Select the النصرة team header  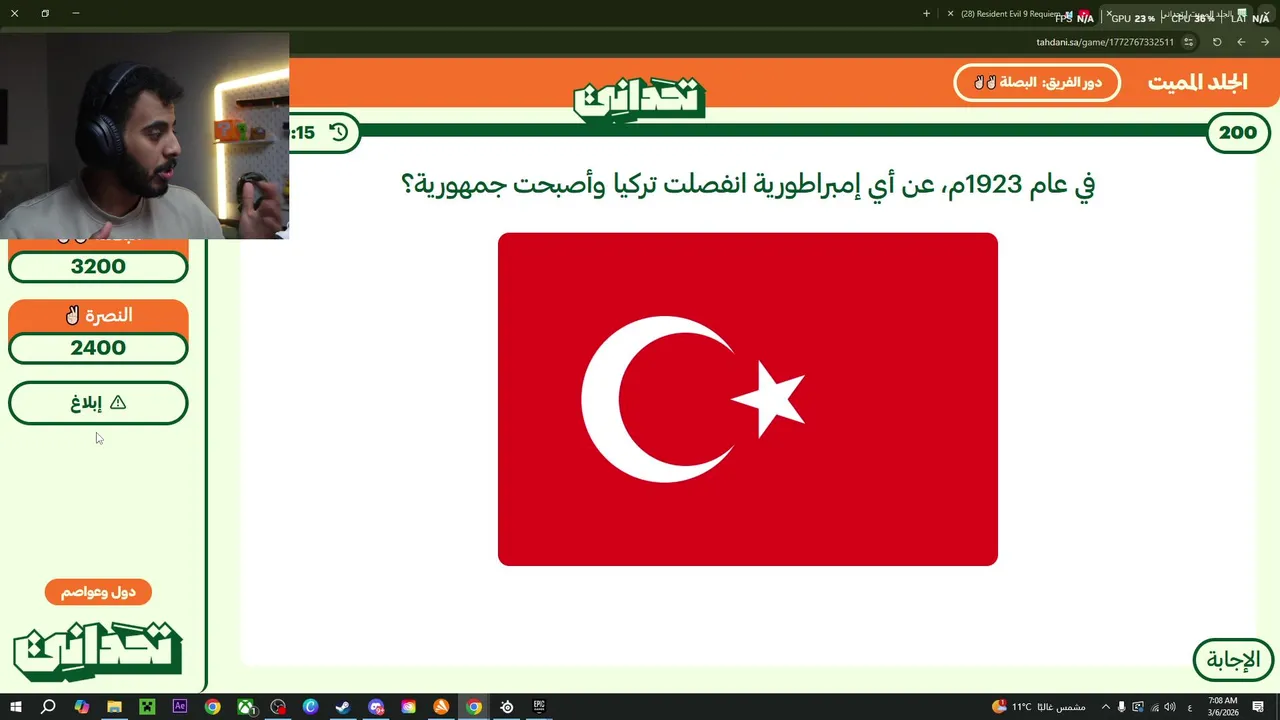(x=98, y=315)
